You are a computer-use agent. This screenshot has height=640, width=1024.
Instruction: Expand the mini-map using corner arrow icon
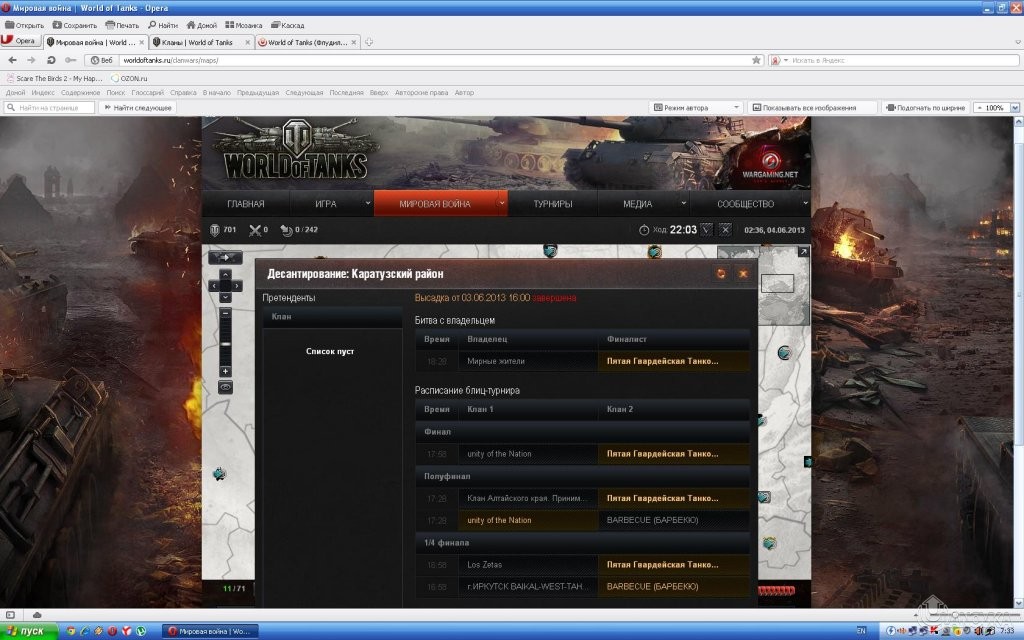click(x=803, y=252)
